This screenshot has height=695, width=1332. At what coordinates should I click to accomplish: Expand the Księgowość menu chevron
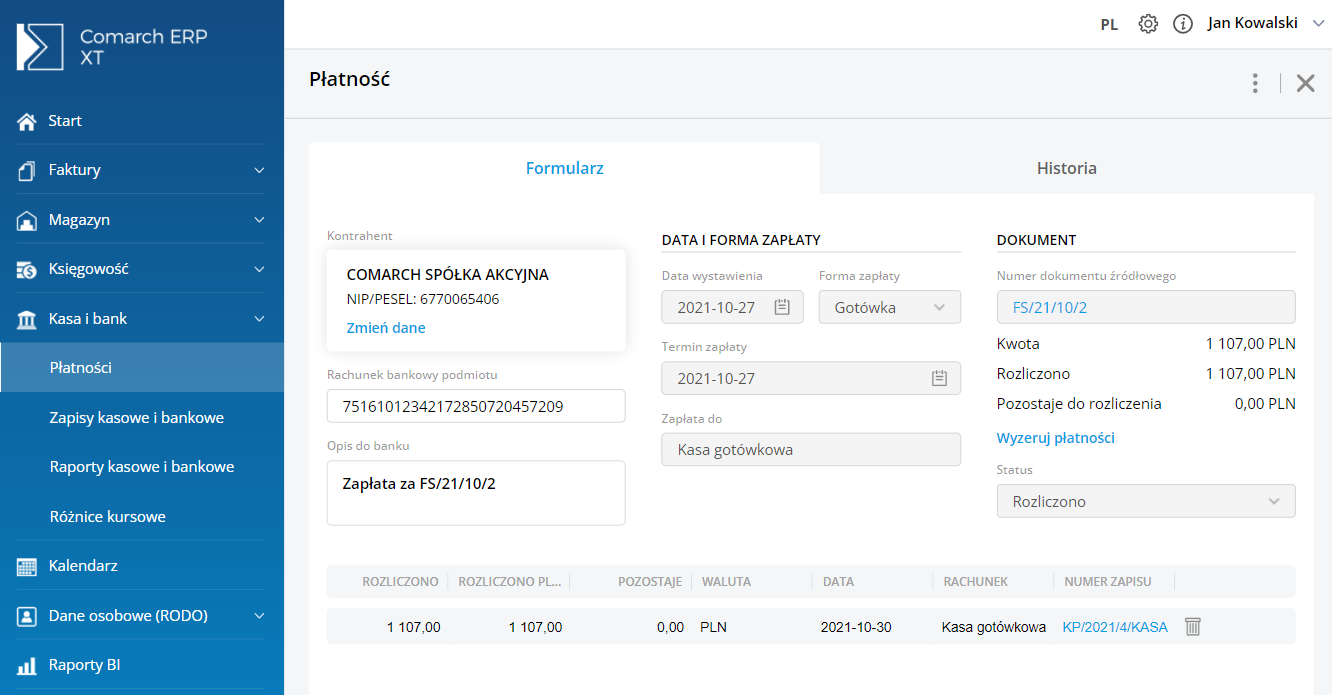pos(259,270)
